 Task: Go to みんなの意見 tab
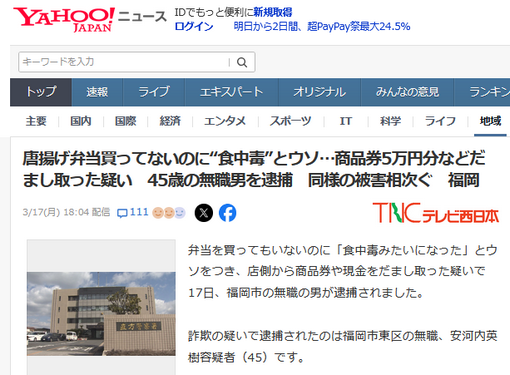pos(407,92)
